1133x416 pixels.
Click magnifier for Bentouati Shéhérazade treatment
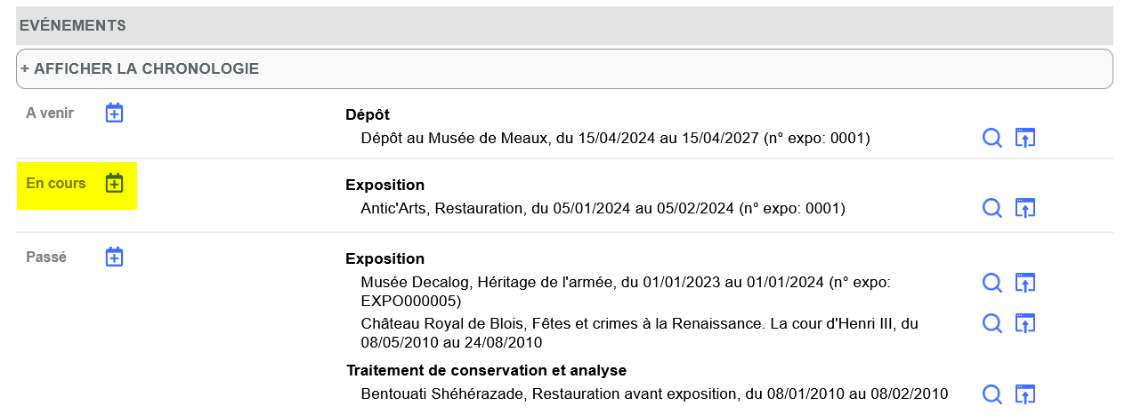click(992, 393)
